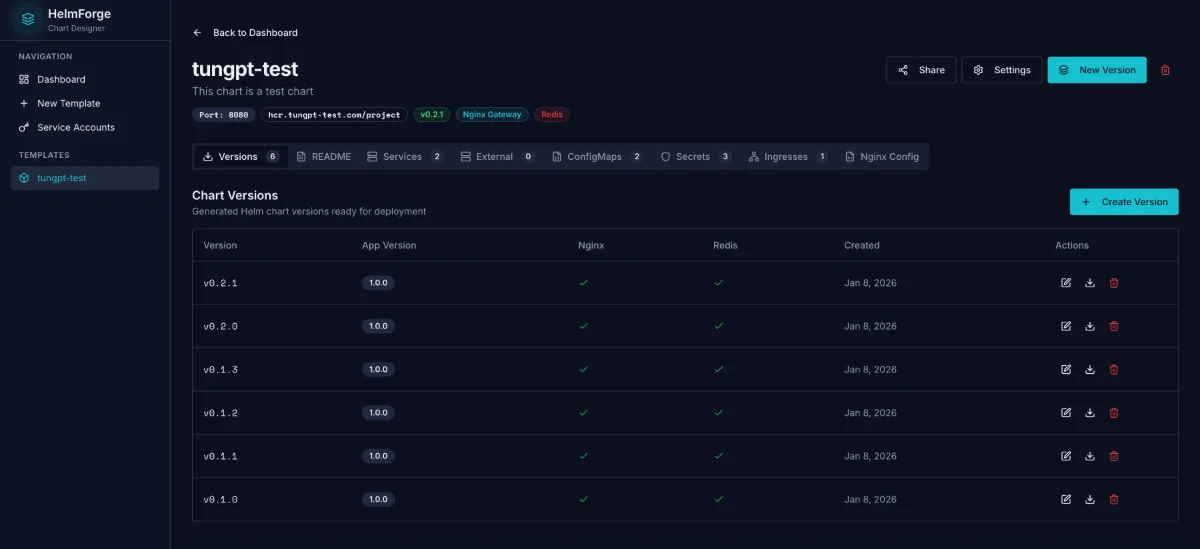Screen dimensions: 1200x549
Task: Click the HelmForge logo icon
Action: tap(28, 19)
